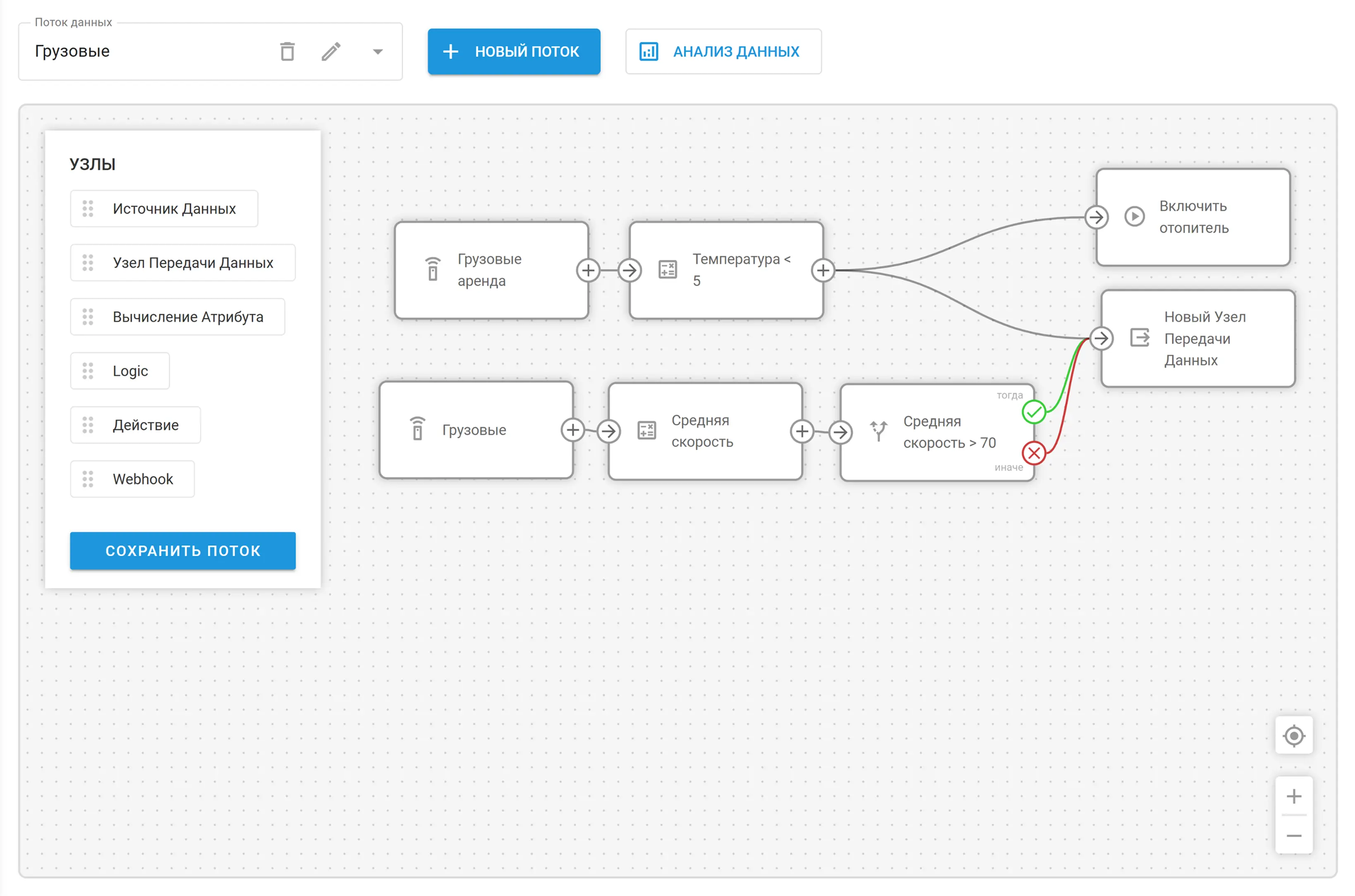Click plus connector on Грузовые аренда node

588,270
